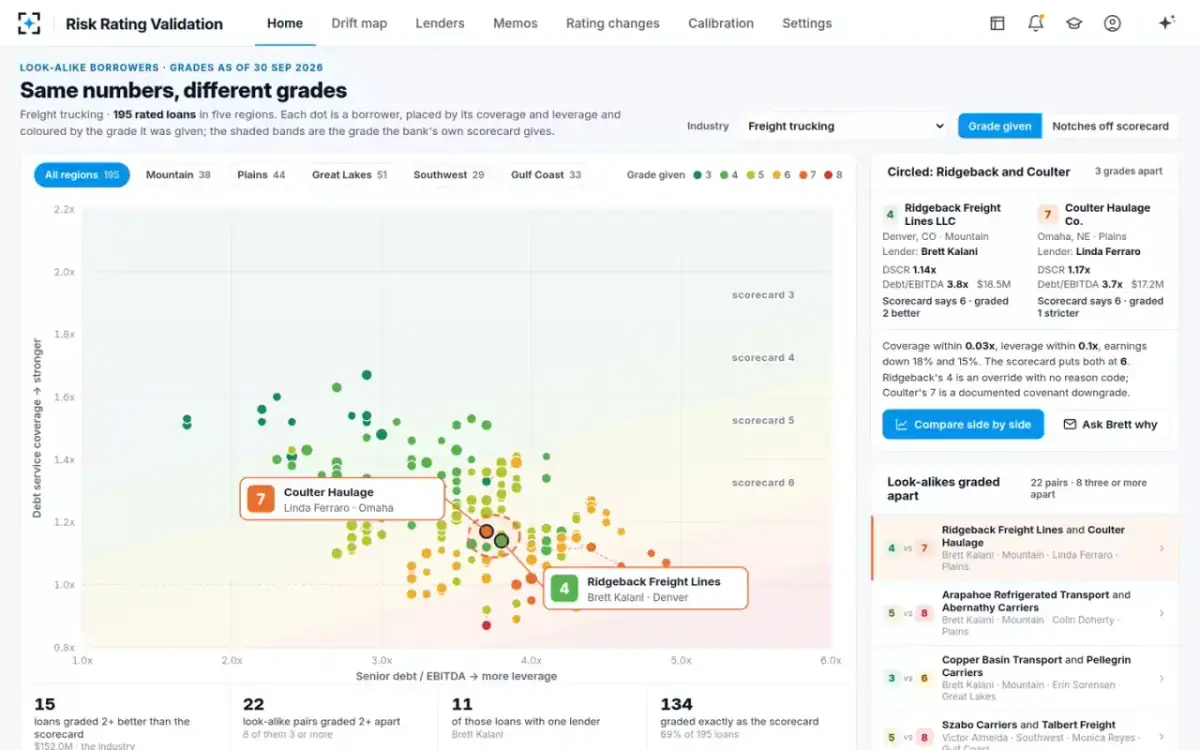Select Arapahoe Refrigerated Transport and Abernathy Carriers text
Screen dimensions: 1200x750
[1036, 601]
